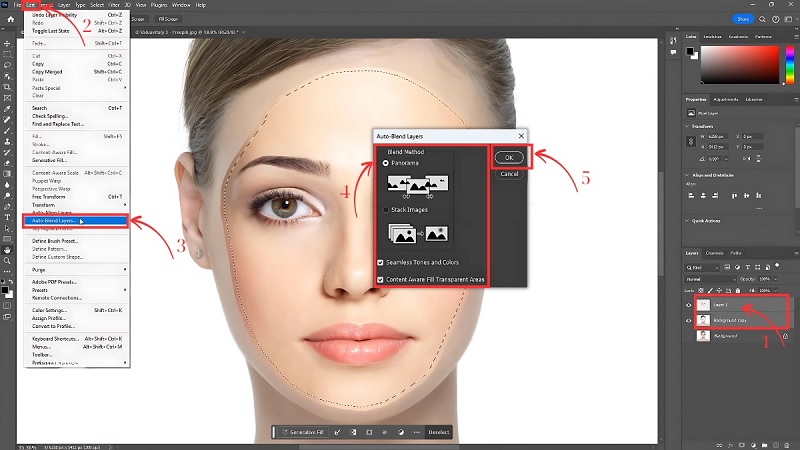Screen dimensions: 800x450
Task: Select the Brush tool
Action: [7, 131]
